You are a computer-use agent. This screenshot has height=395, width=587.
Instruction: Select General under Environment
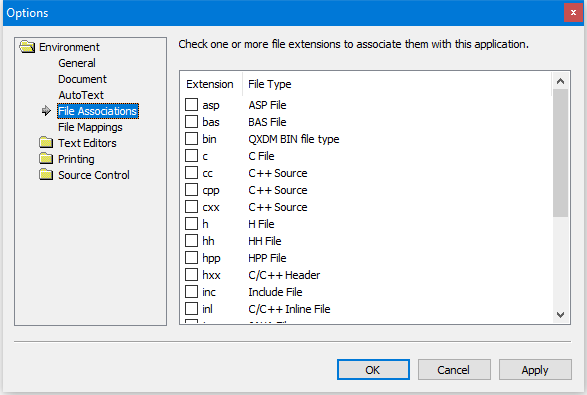pos(77,63)
